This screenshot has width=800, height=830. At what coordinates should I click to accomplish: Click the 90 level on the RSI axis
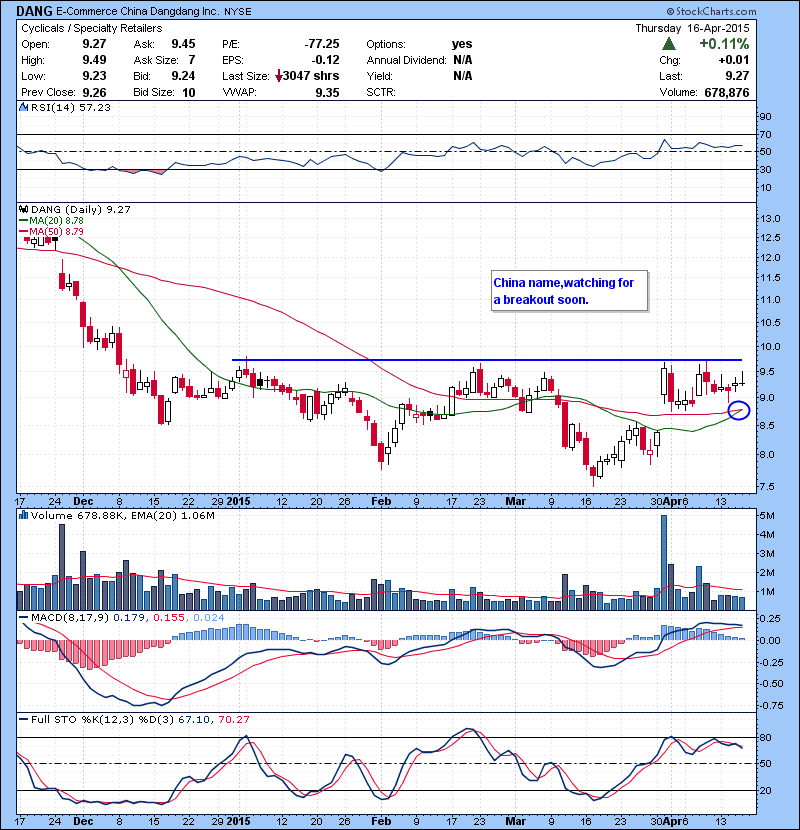[765, 117]
